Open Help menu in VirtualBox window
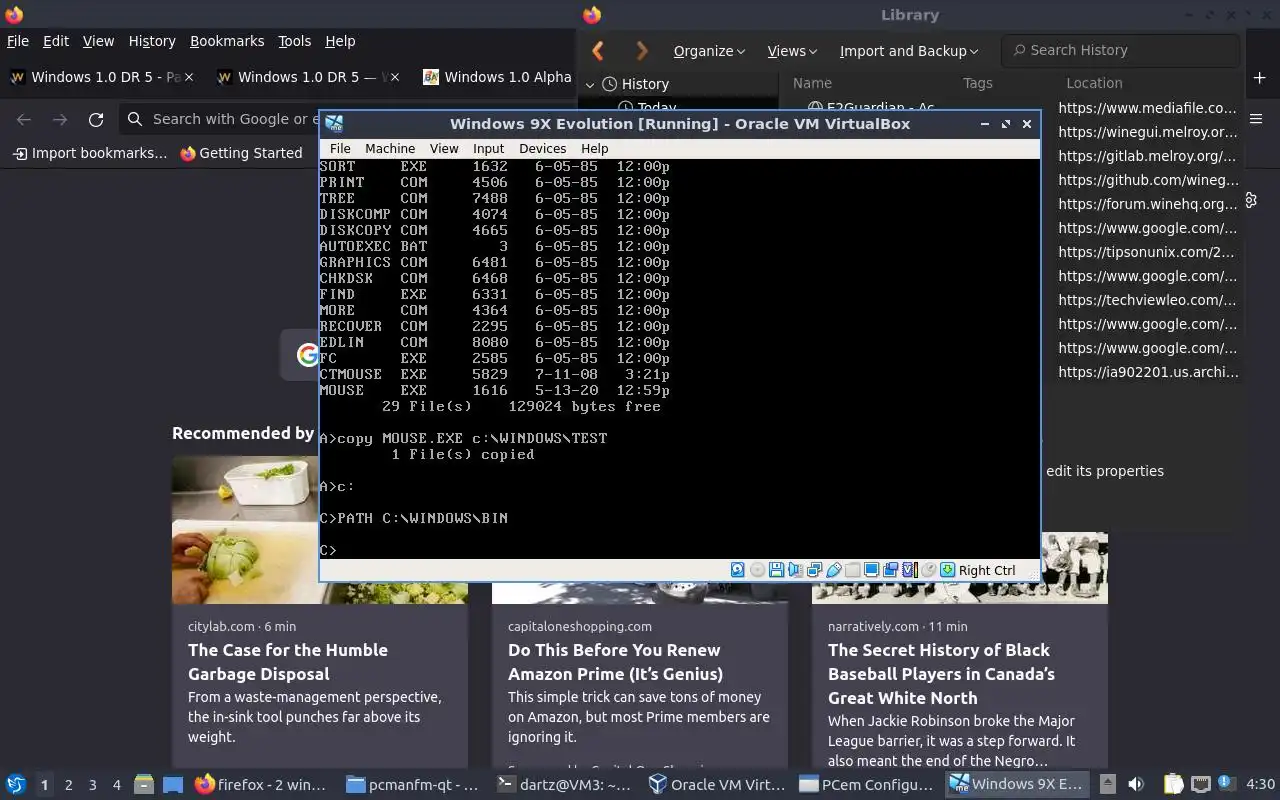Viewport: 1280px width, 800px height. 595,148
